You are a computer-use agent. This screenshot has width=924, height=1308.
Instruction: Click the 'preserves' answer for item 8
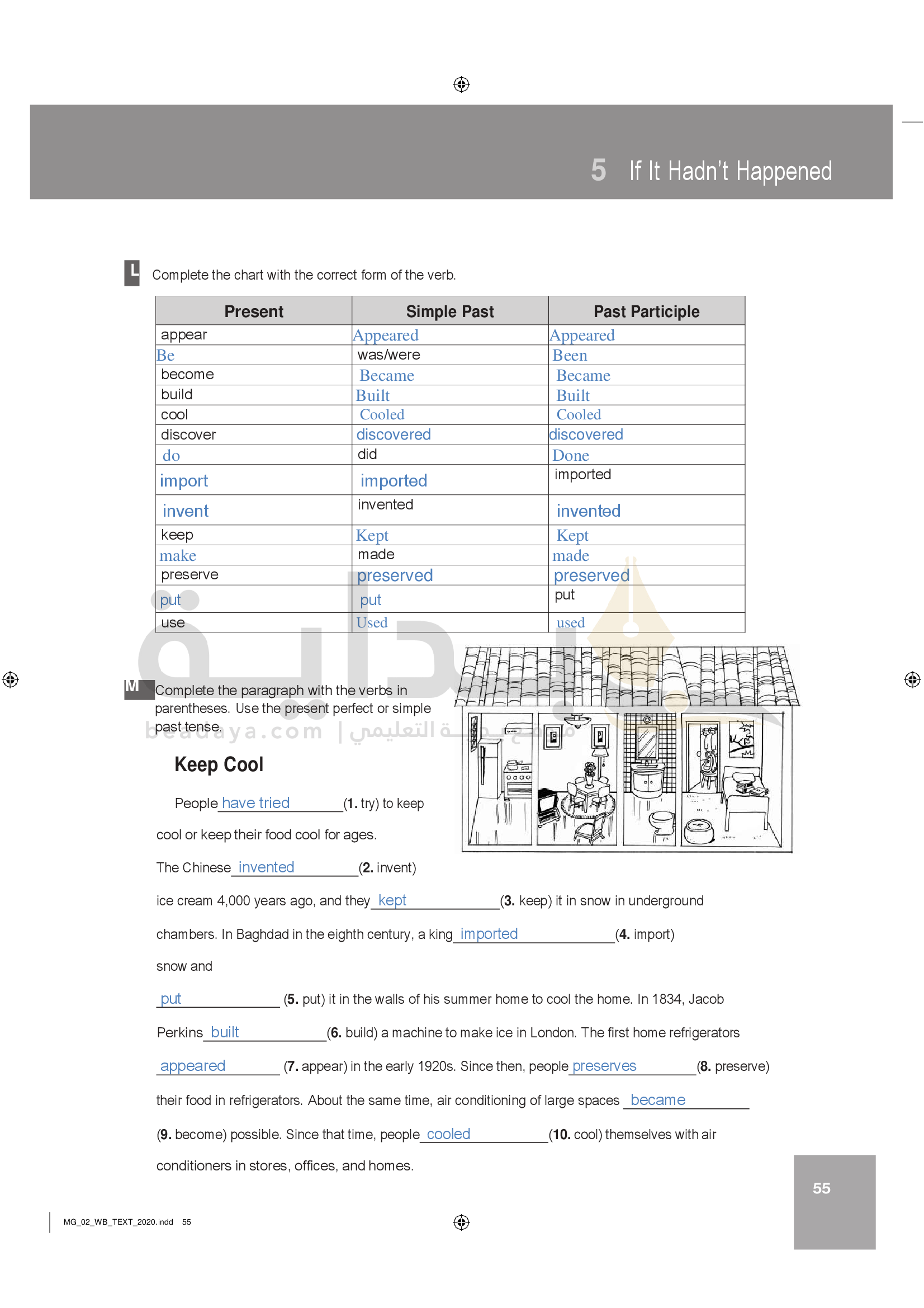click(x=604, y=1066)
